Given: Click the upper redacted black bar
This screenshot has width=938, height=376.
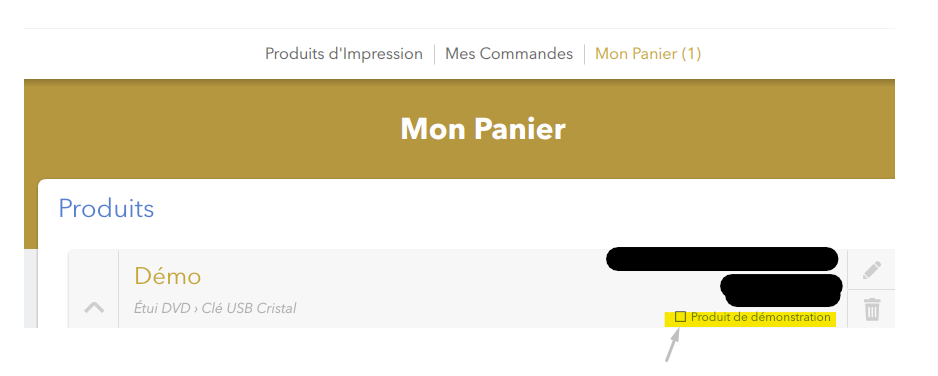Looking at the screenshot, I should (722, 259).
